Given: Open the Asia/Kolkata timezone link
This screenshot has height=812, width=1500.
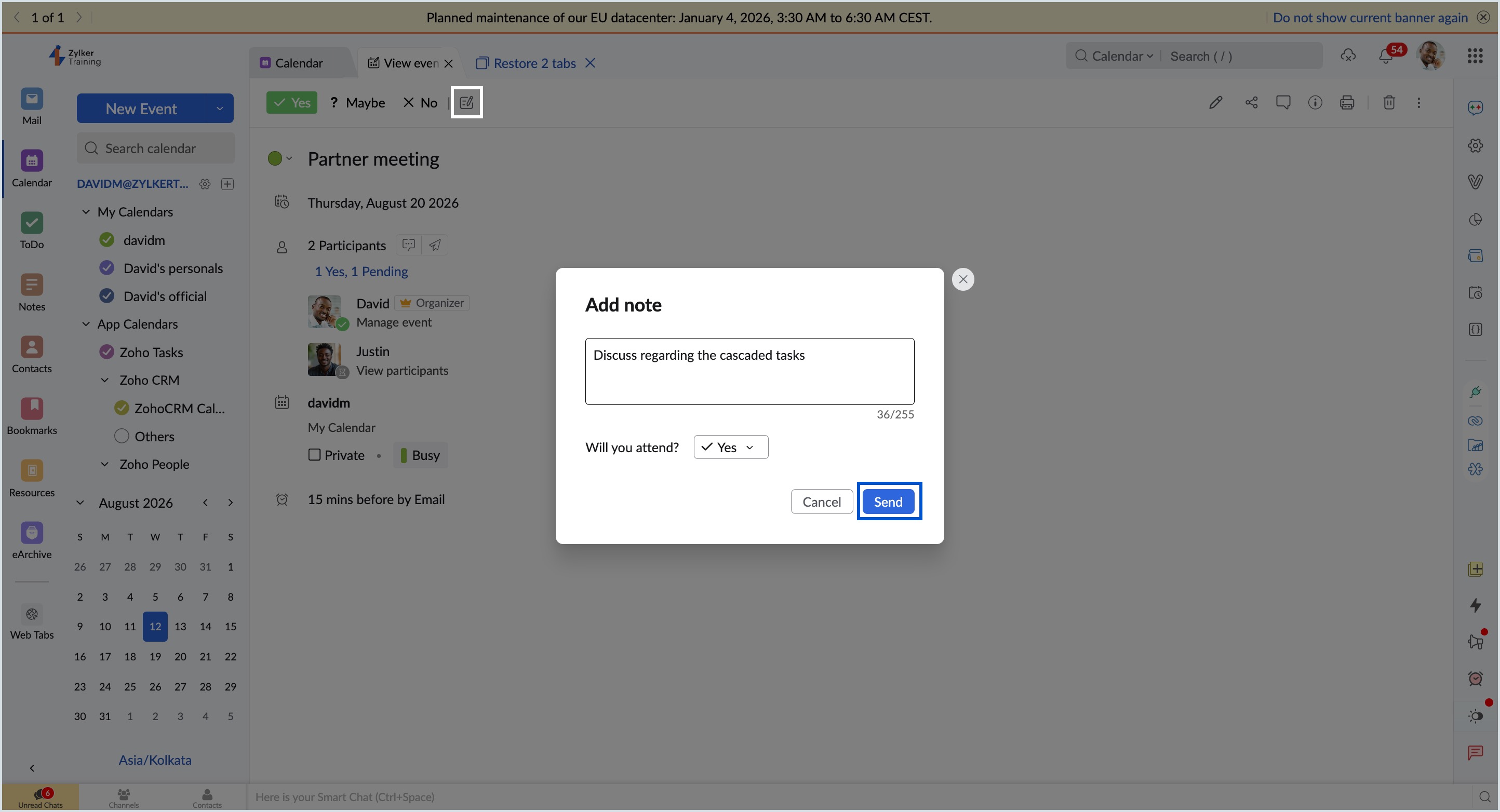Looking at the screenshot, I should coord(155,760).
